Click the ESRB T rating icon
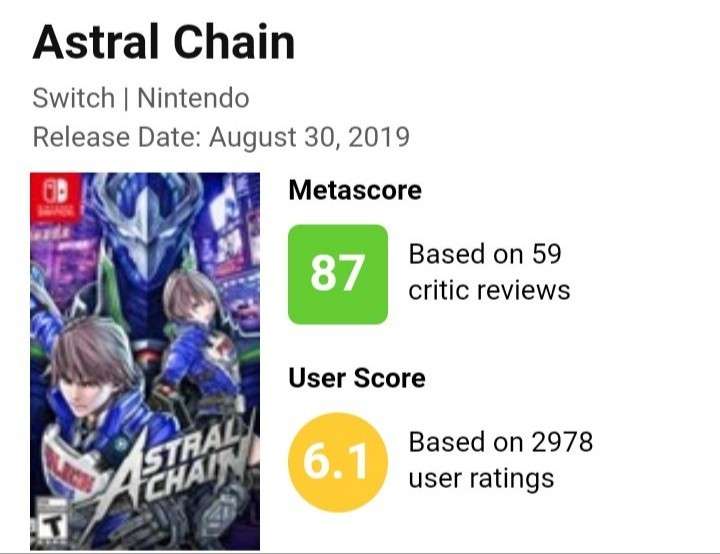This screenshot has height=554, width=720. [45, 523]
